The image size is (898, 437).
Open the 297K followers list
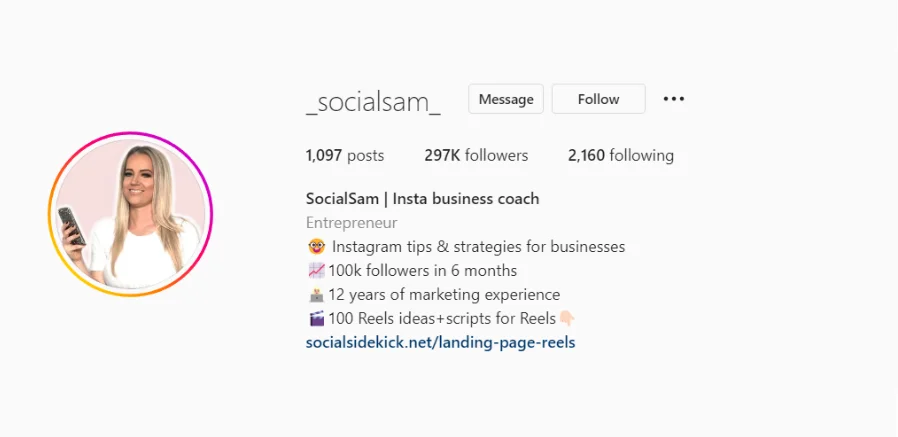[x=476, y=155]
